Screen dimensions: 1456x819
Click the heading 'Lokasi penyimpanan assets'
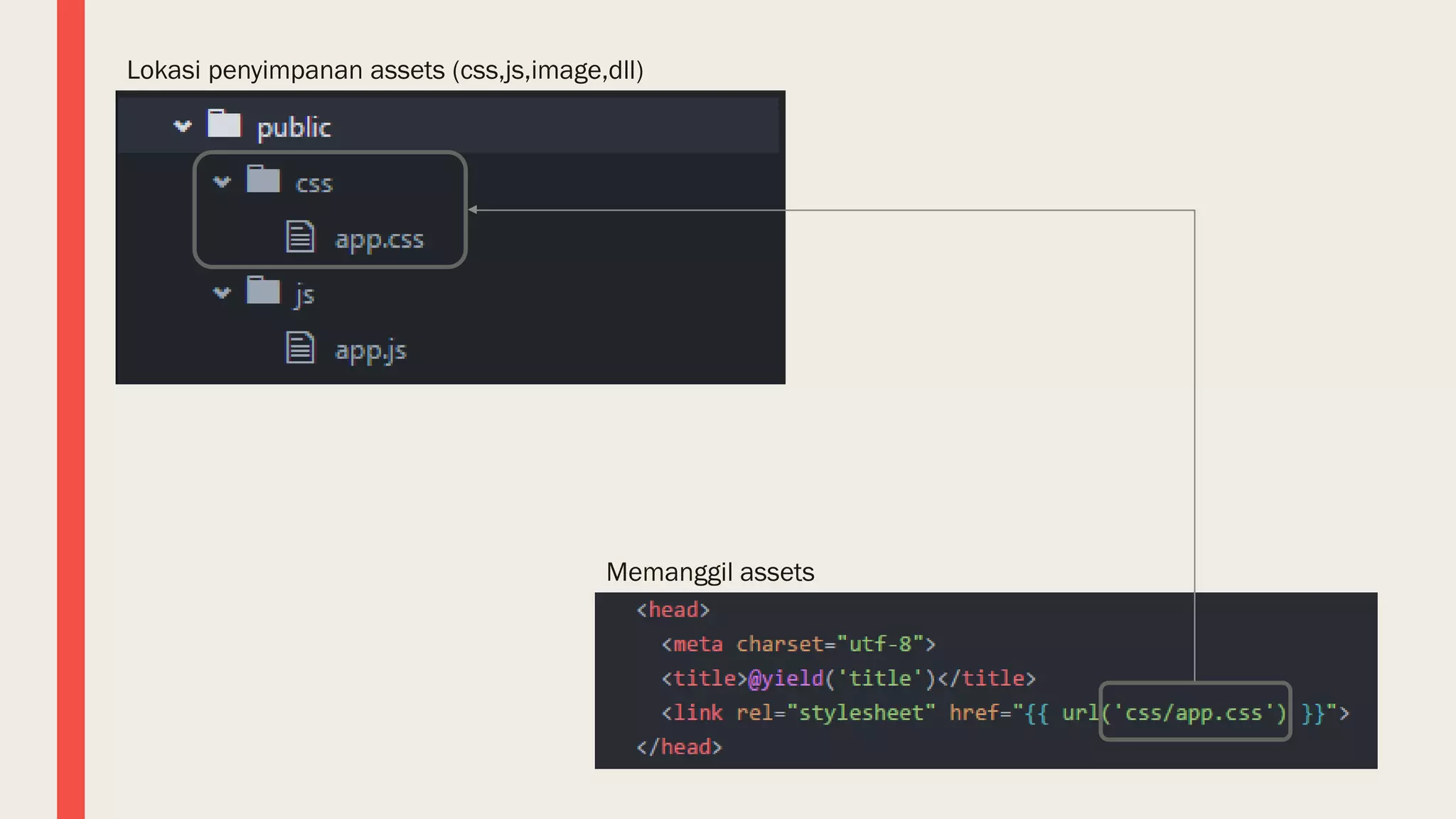point(286,70)
